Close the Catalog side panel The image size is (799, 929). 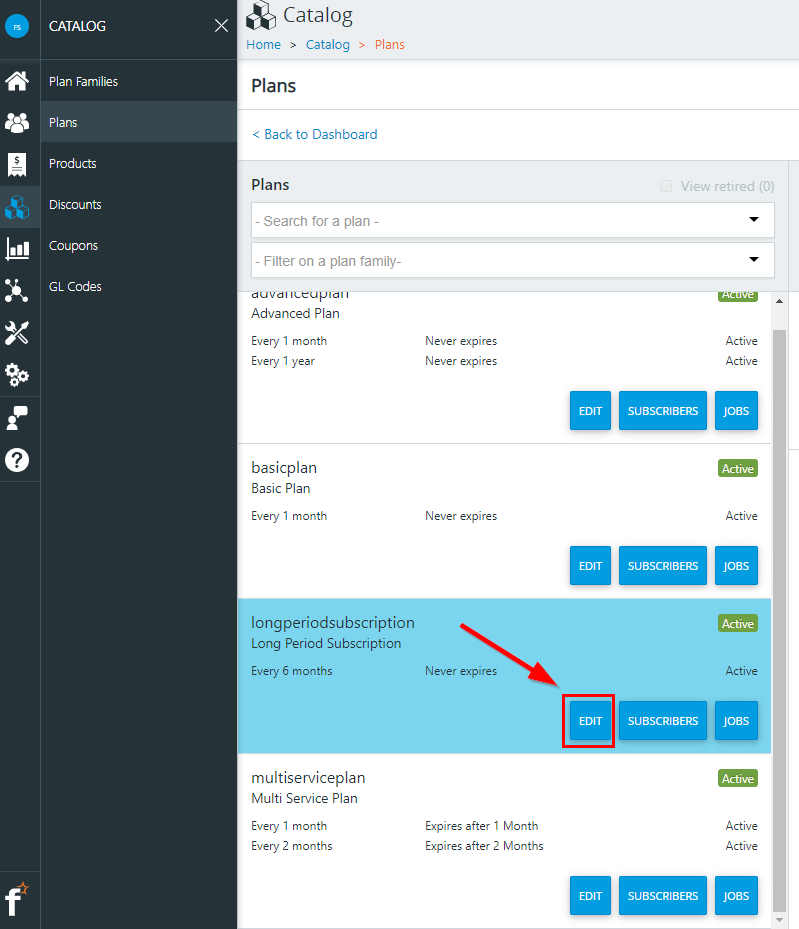pyautogui.click(x=221, y=25)
